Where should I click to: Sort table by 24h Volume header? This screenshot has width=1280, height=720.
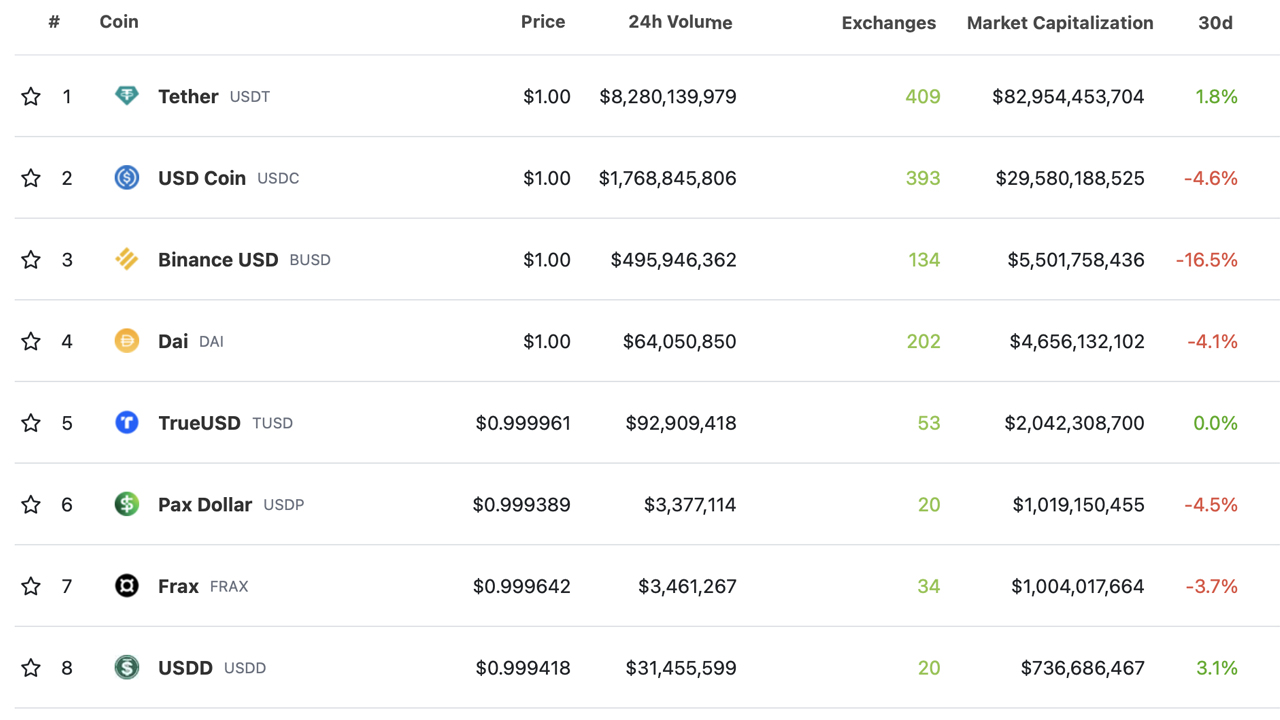click(x=680, y=22)
